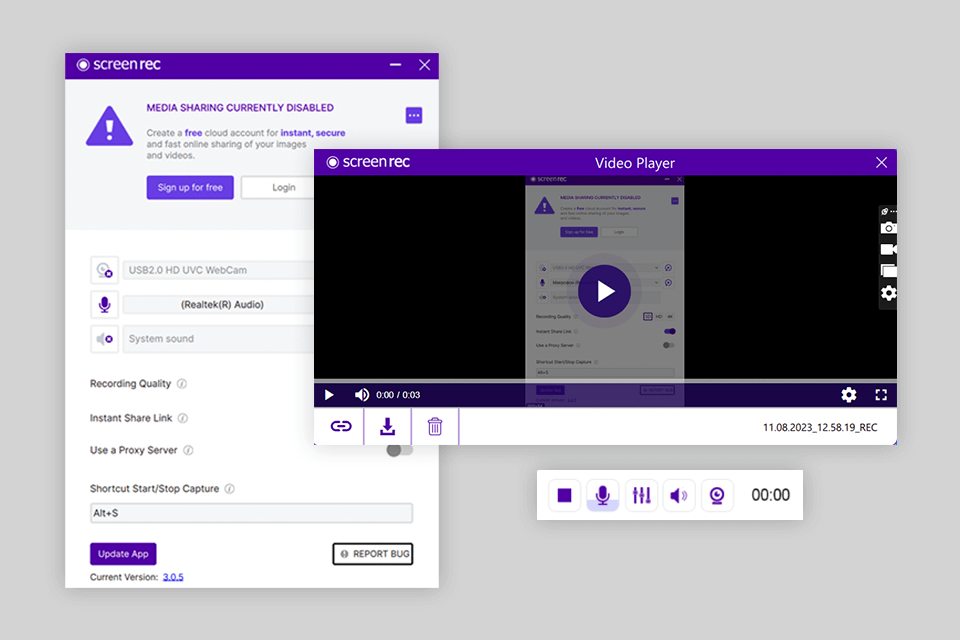Toggle webcam in the recording toolbar
Image resolution: width=960 pixels, height=640 pixels.
[717, 495]
